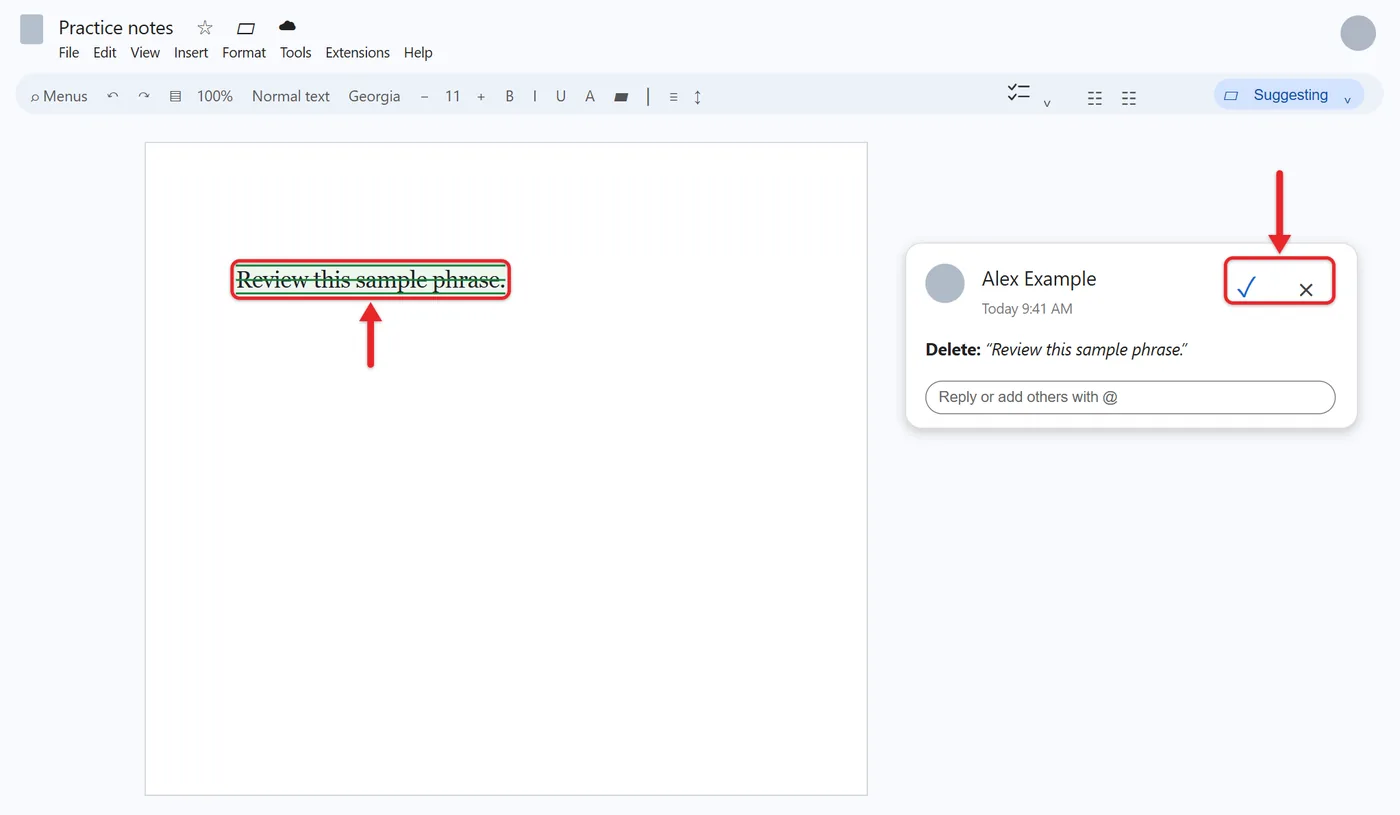Star the Practice notes document
The image size is (1400, 815).
(x=205, y=27)
